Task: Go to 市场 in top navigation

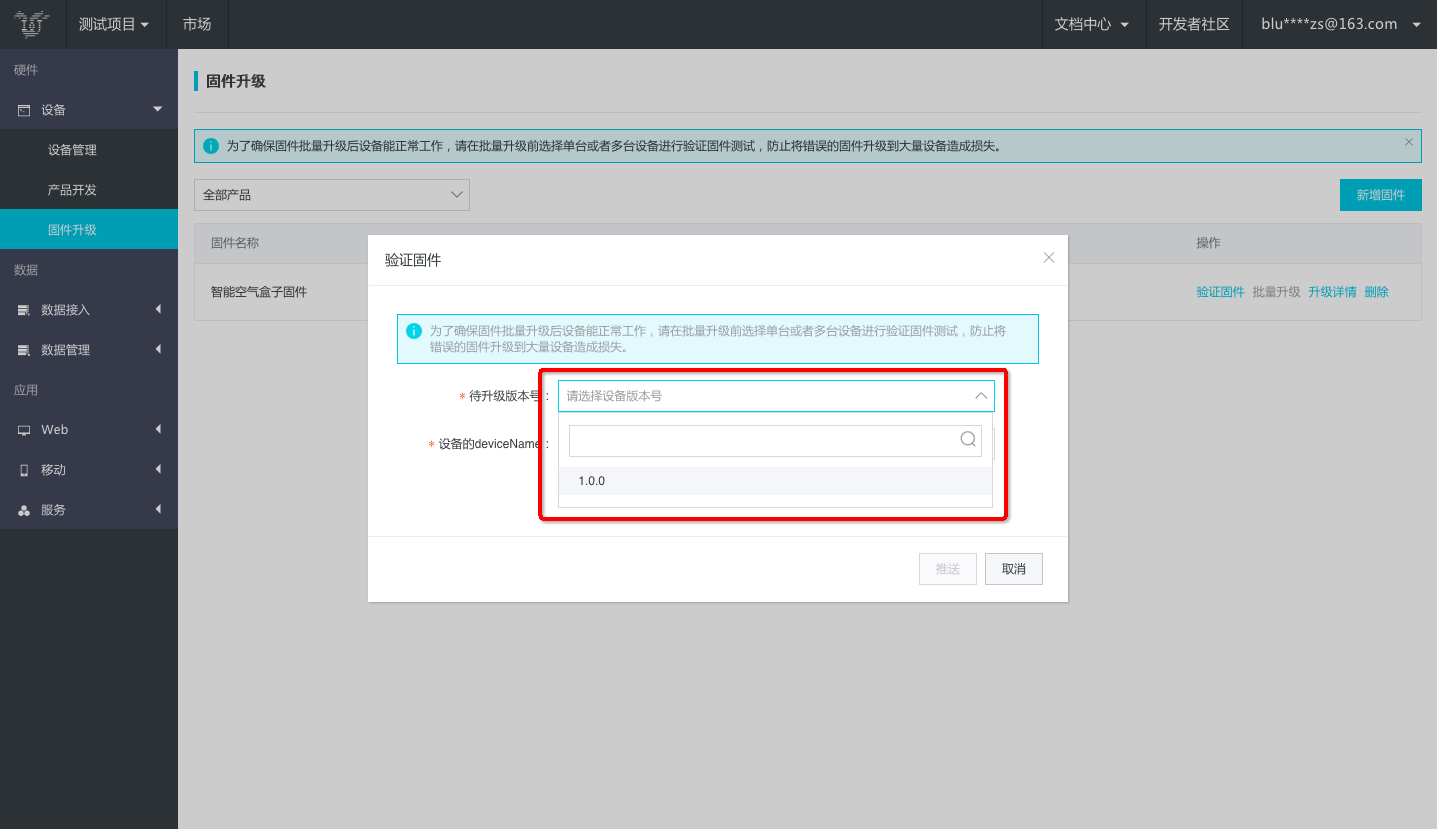Action: point(197,24)
